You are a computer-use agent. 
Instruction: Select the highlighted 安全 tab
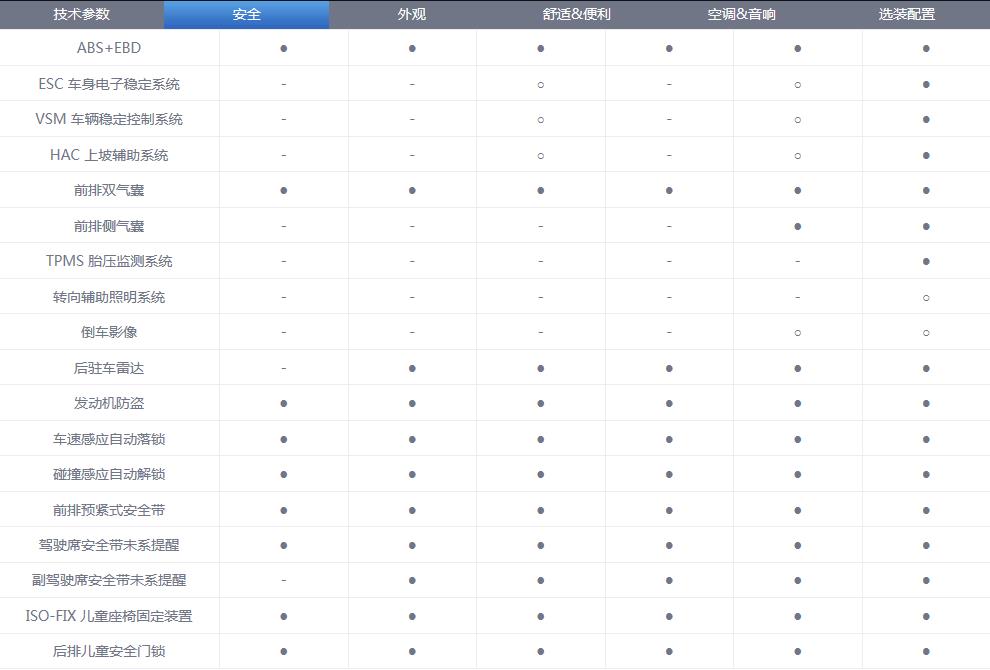point(246,14)
